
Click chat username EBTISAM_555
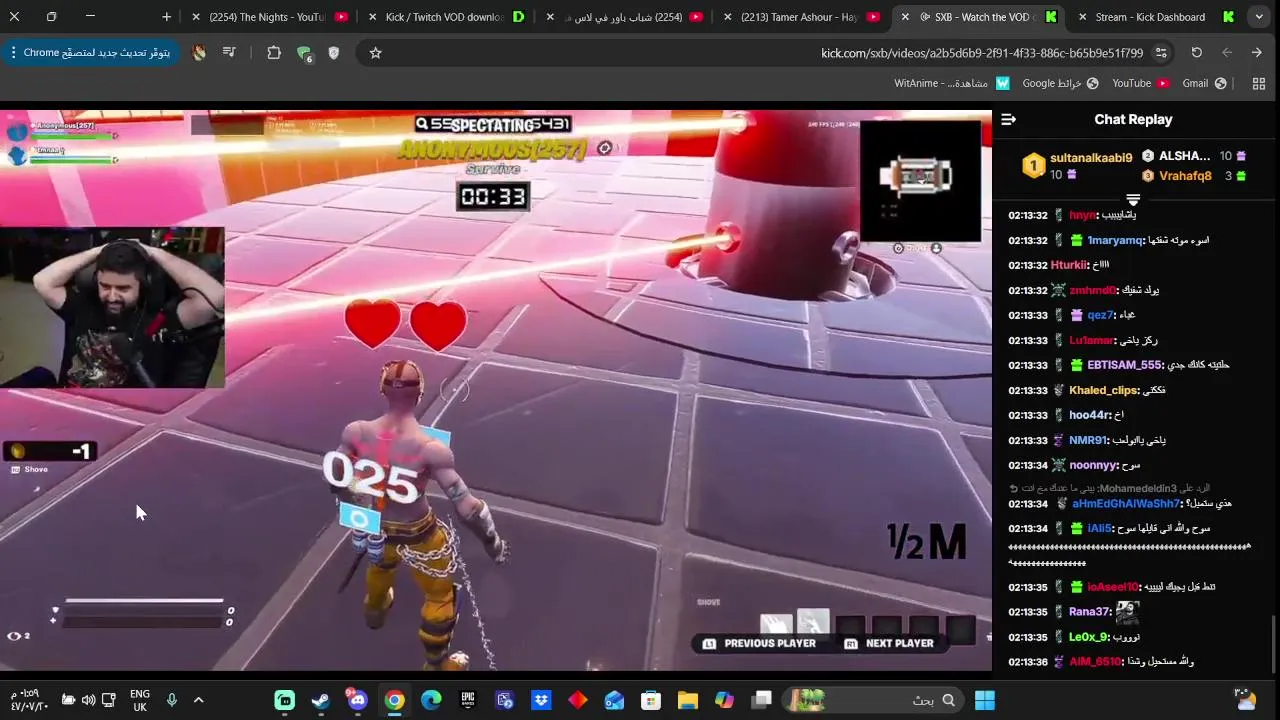[x=1124, y=365]
